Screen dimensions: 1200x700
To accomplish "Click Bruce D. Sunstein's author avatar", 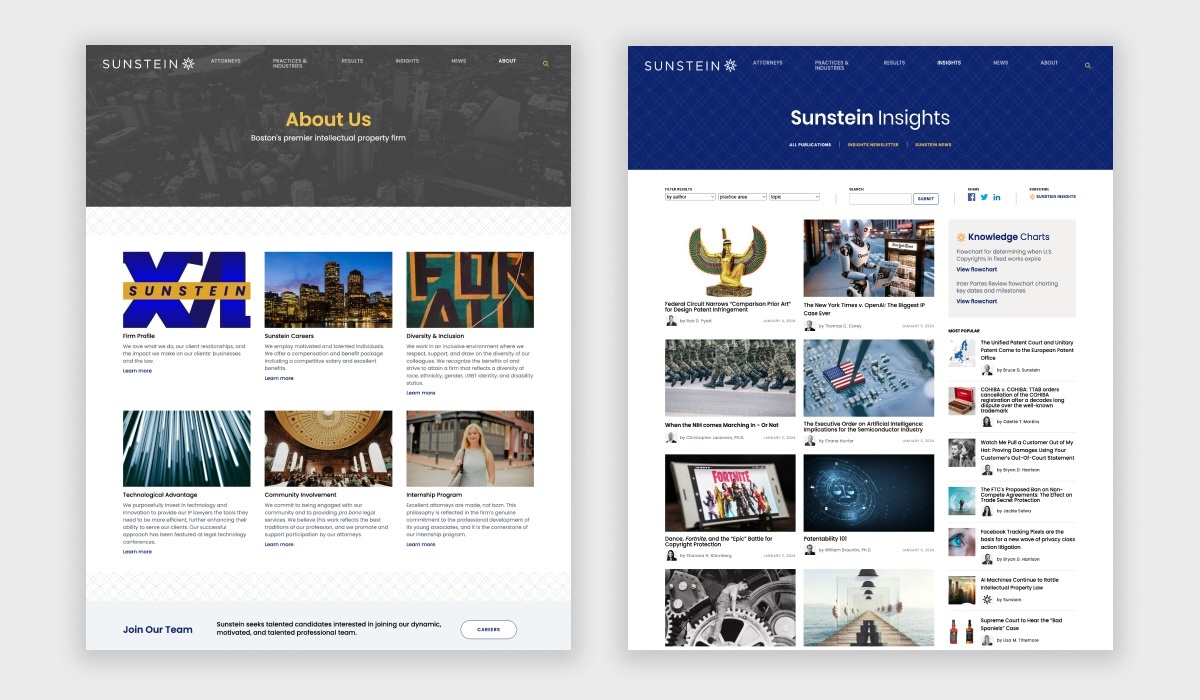I will (987, 370).
